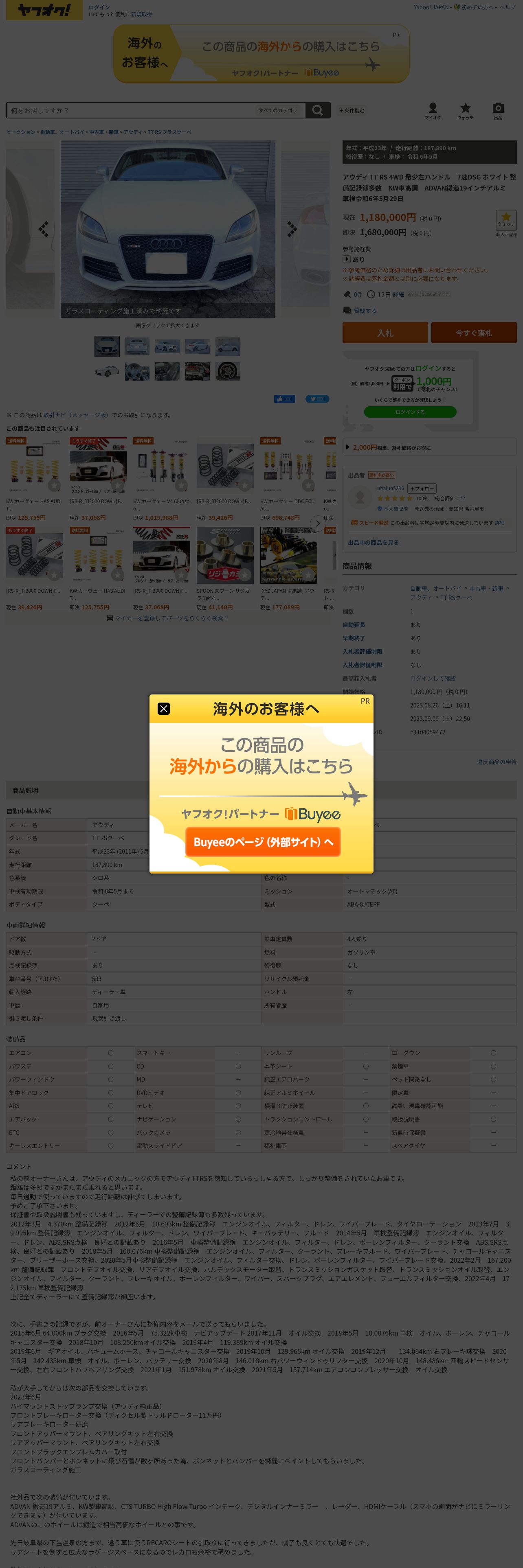
Task: Focus the search input field
Action: coord(131,110)
